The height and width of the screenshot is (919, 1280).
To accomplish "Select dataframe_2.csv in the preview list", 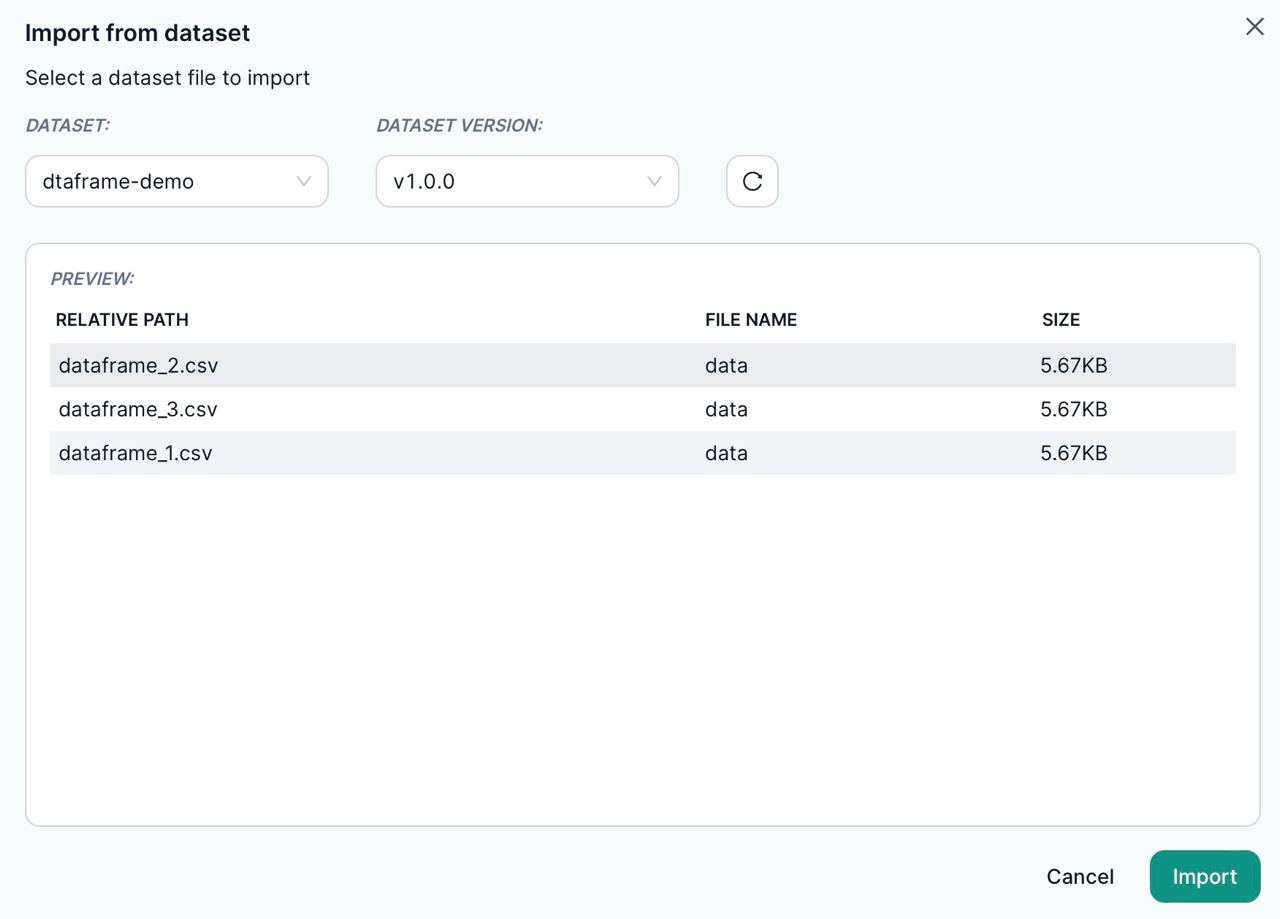I will click(x=137, y=365).
